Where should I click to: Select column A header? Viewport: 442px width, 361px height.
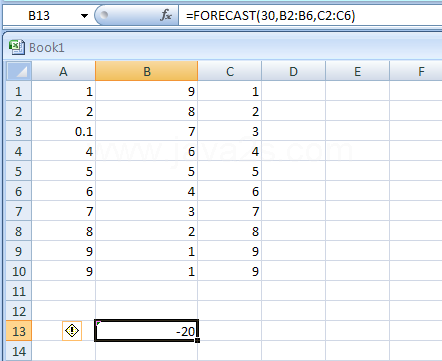(63, 71)
